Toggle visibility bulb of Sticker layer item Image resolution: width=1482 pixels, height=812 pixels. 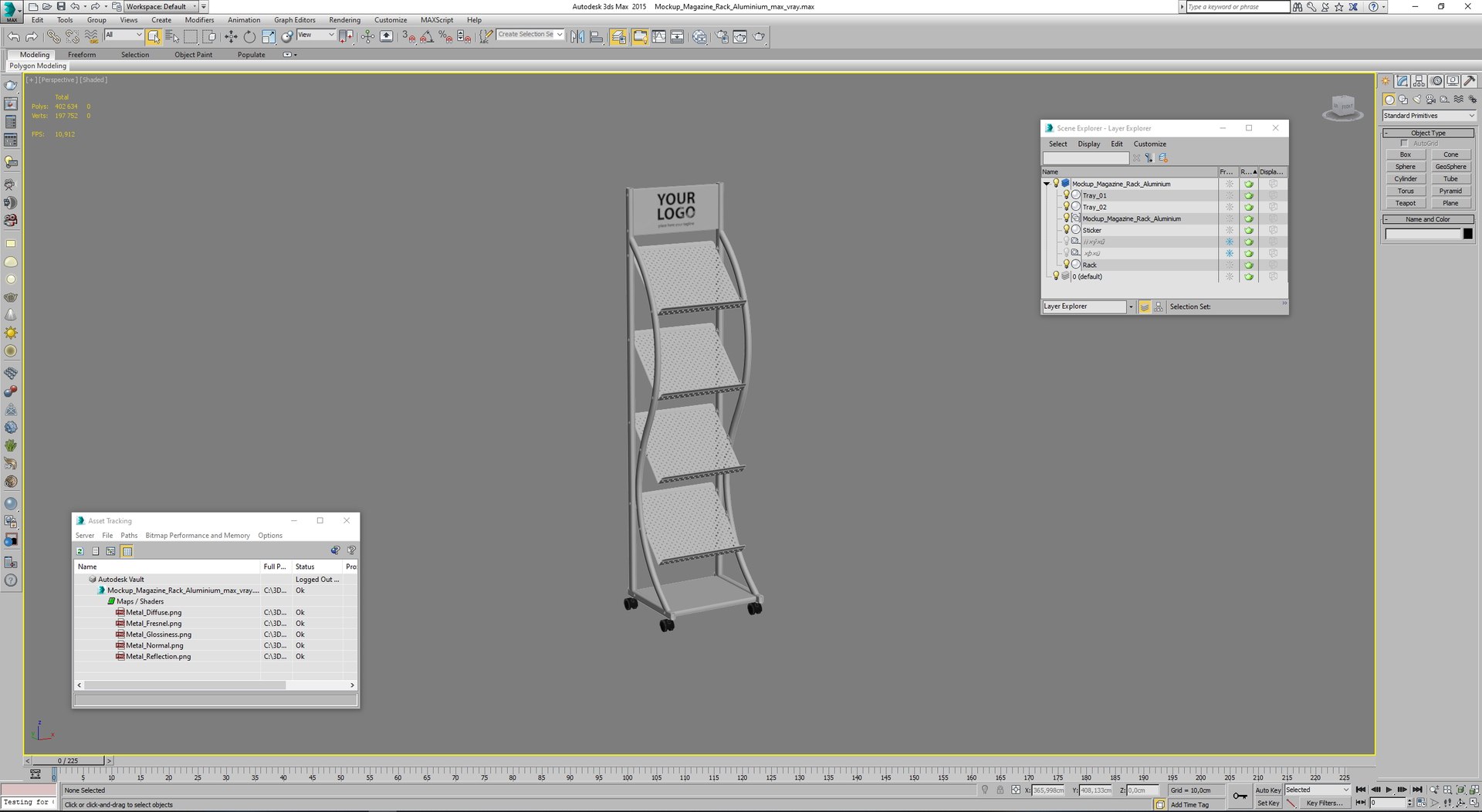coord(1067,230)
